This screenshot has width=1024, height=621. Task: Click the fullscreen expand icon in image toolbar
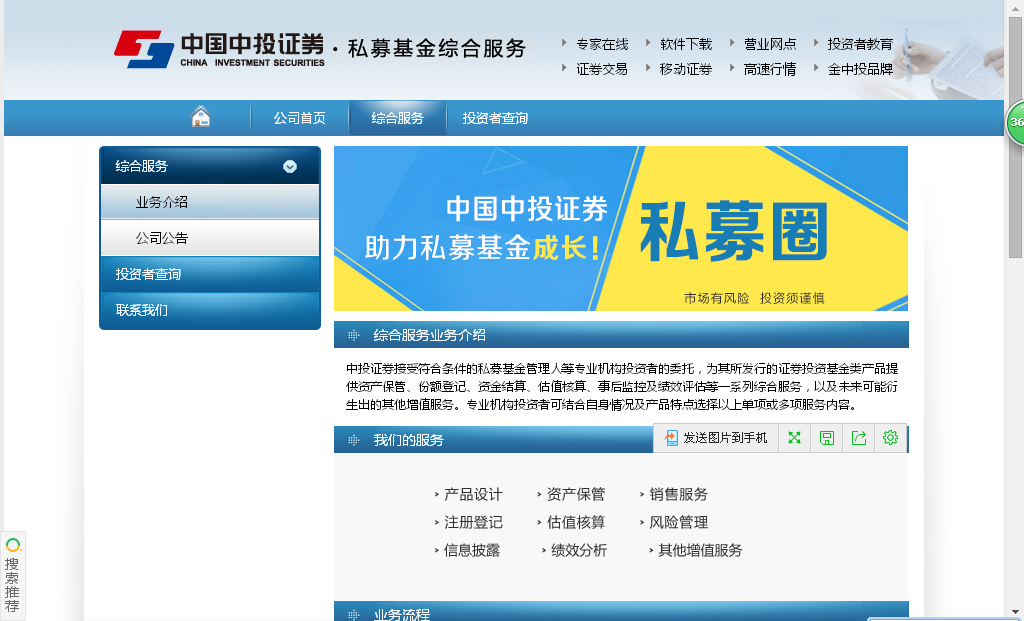(x=794, y=438)
